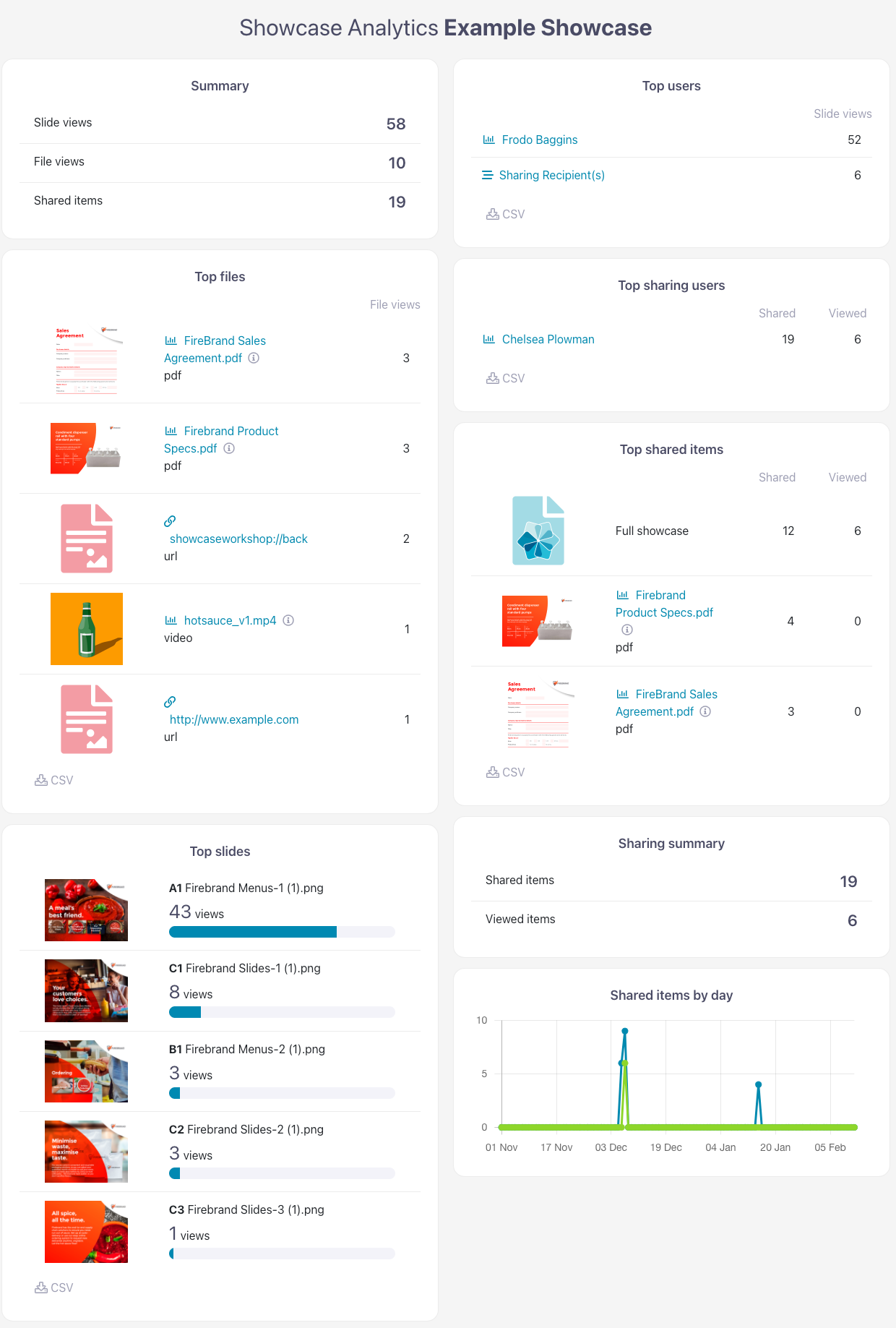
Task: Click the chart icon beside Frodo Baggins
Action: [488, 140]
